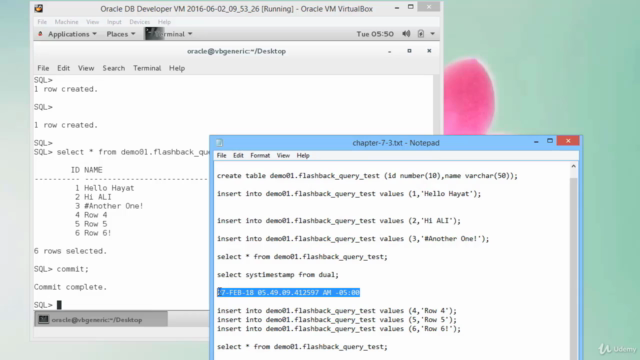This screenshot has width=640, height=360.
Task: Close the chapter-7-3.txt Notepad window
Action: (568, 141)
